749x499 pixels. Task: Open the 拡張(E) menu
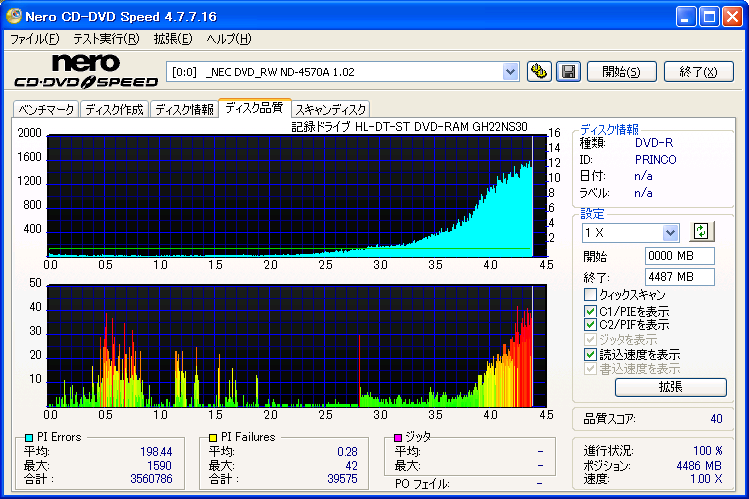[x=173, y=39]
